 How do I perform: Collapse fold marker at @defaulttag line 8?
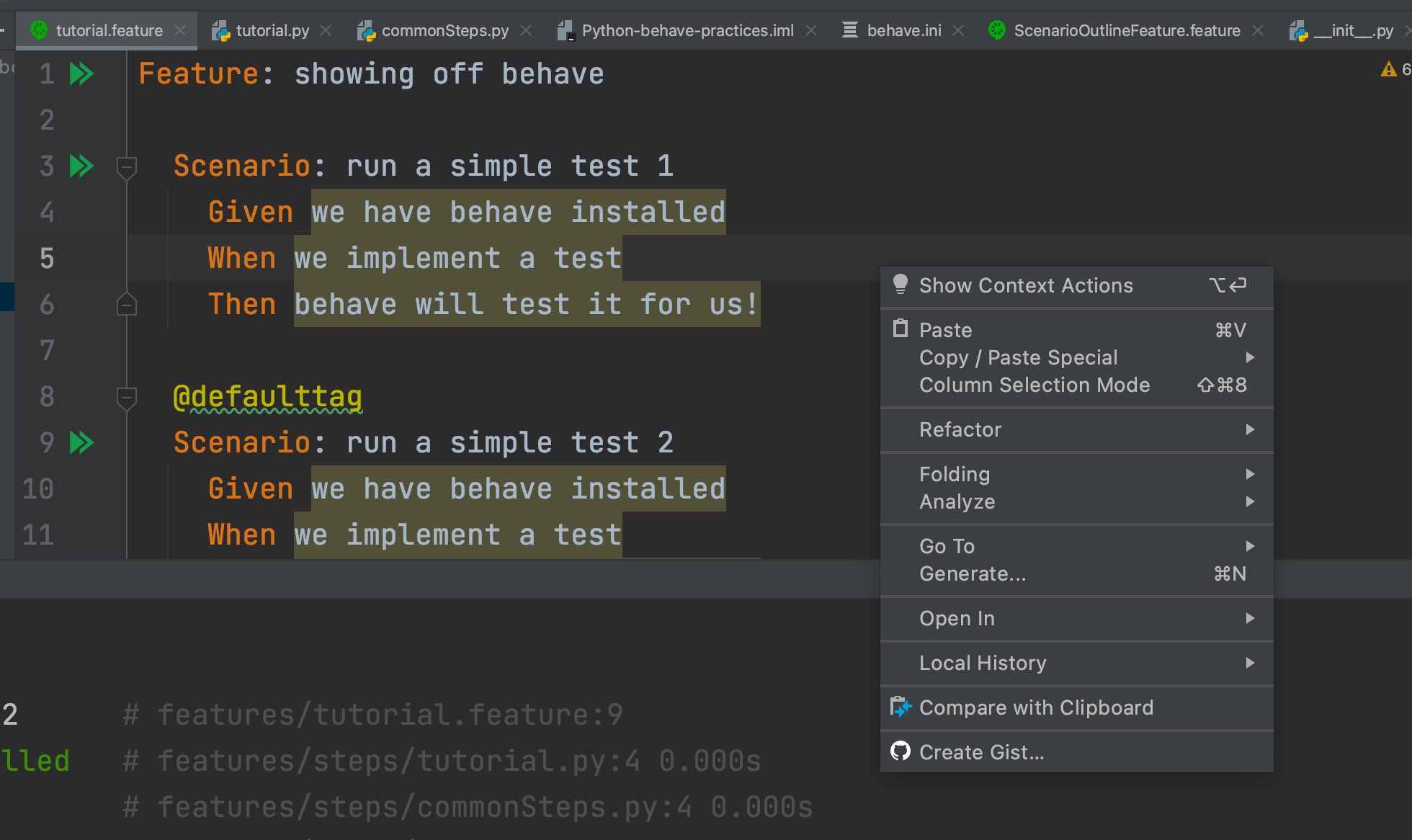(x=127, y=397)
